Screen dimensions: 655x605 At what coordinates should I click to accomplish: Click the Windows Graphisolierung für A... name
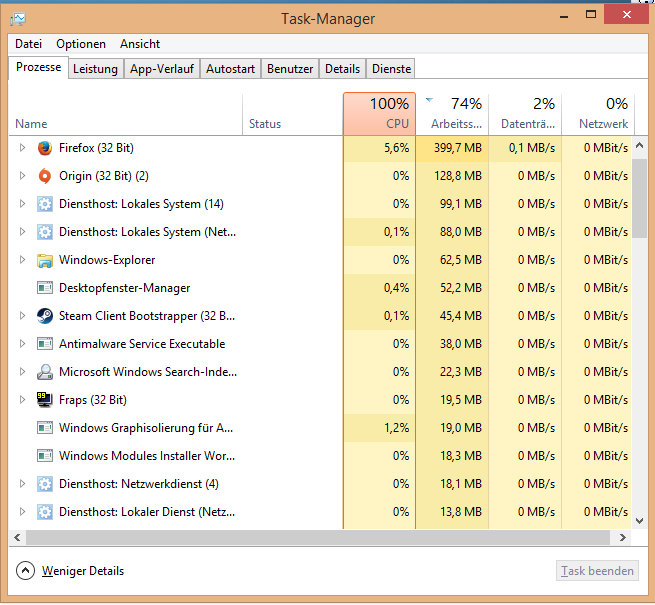pos(146,428)
